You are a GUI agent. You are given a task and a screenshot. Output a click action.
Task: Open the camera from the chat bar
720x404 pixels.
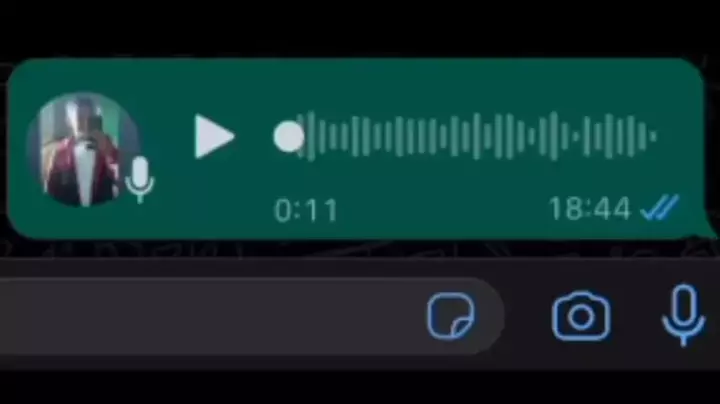[x=581, y=316]
